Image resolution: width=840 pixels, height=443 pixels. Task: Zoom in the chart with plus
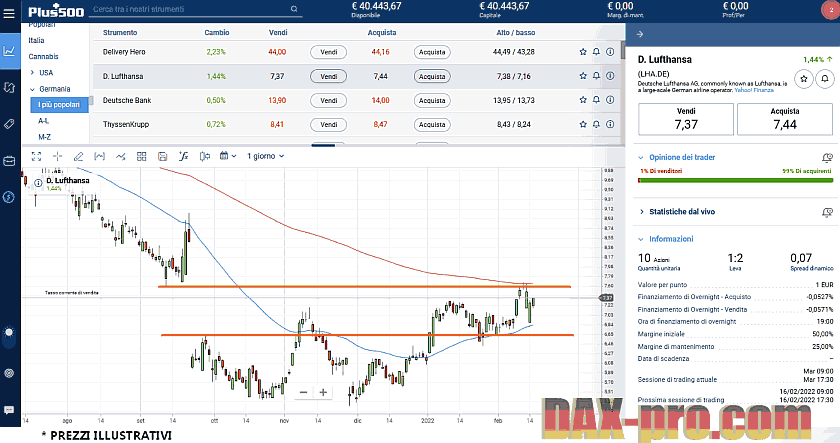pyautogui.click(x=323, y=393)
